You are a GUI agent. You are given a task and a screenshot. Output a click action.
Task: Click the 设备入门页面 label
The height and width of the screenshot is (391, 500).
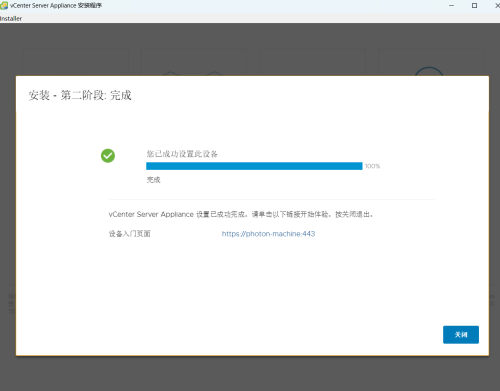coord(129,234)
